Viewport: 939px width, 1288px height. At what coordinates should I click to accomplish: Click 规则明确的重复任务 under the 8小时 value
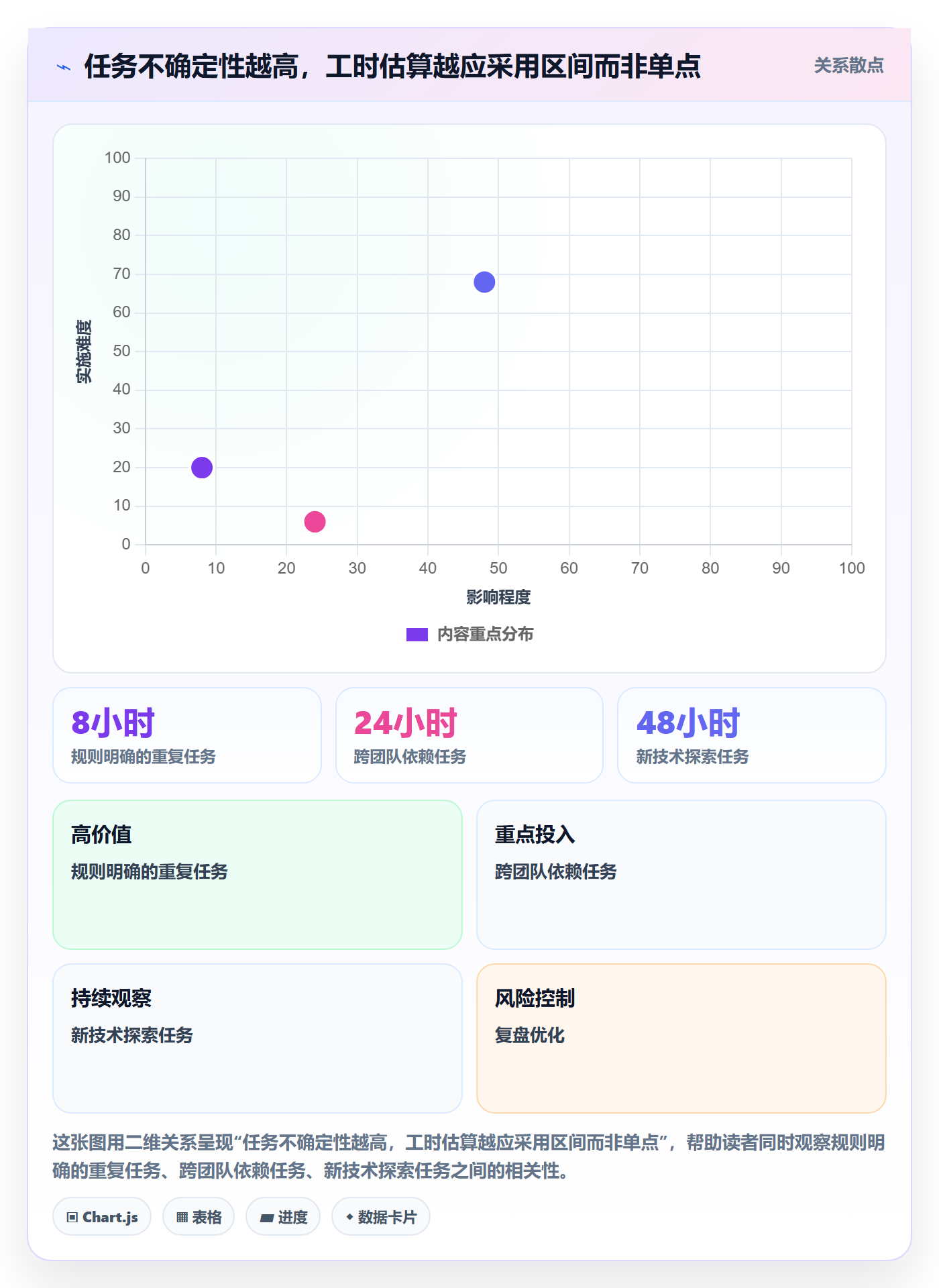pos(144,757)
